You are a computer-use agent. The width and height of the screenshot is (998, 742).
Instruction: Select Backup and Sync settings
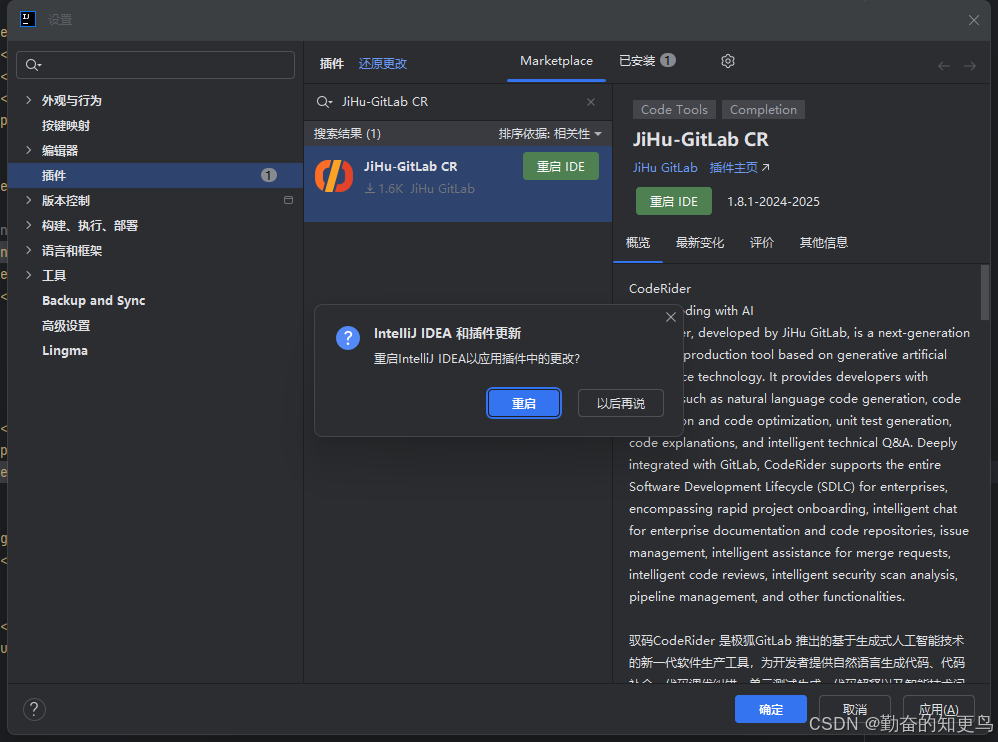(94, 300)
